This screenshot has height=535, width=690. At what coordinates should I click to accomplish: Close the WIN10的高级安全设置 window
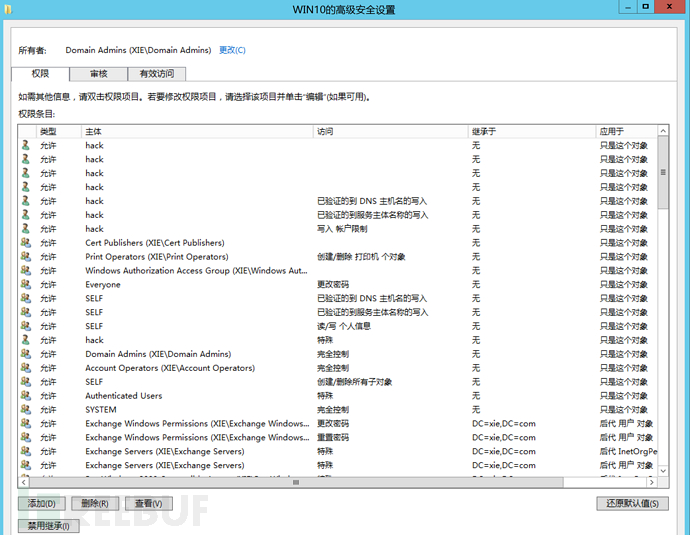click(670, 7)
